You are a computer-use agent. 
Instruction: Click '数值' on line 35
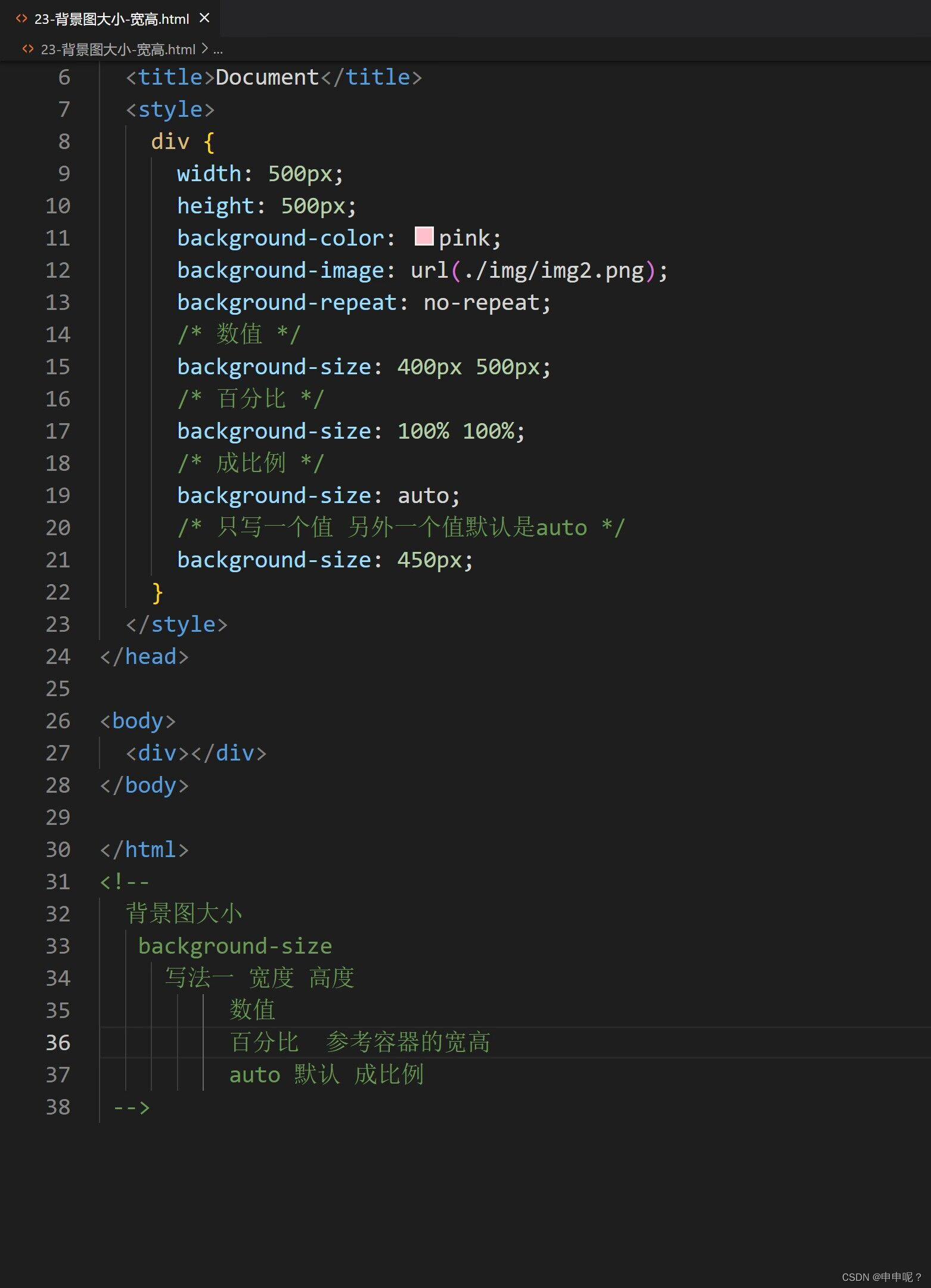[252, 1010]
